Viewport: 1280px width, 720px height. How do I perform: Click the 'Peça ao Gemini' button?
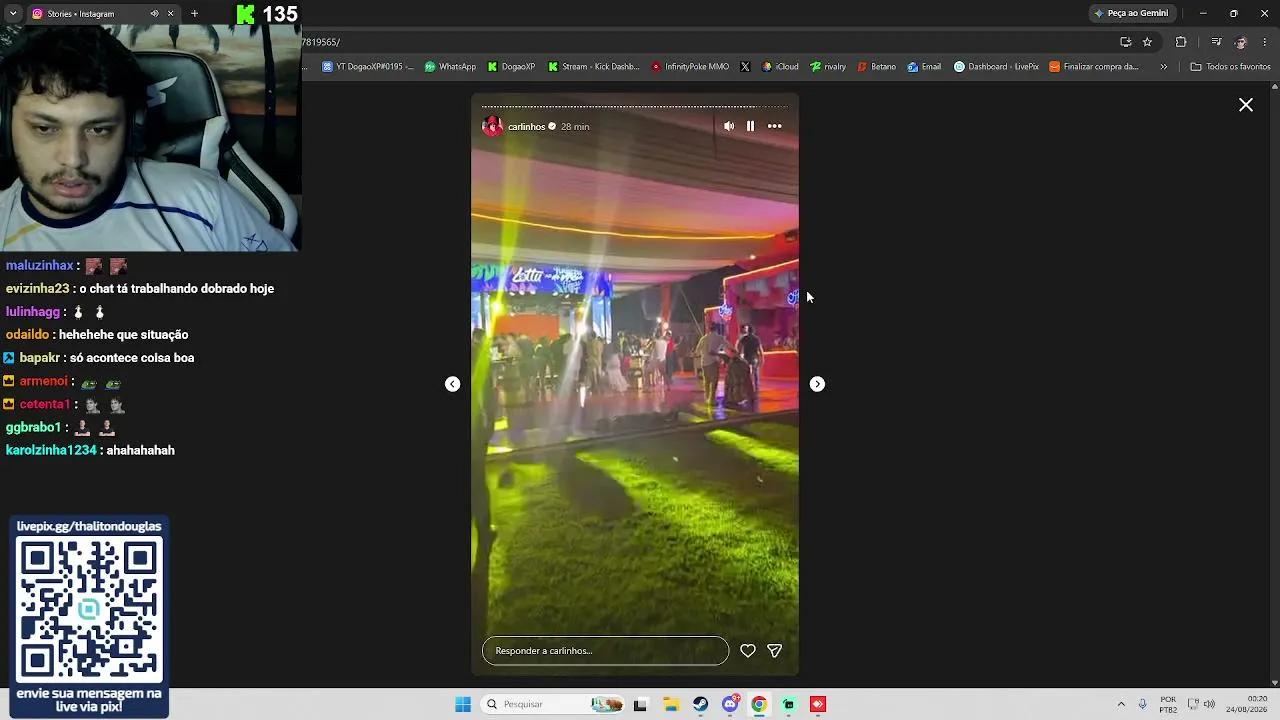[x=1131, y=13]
